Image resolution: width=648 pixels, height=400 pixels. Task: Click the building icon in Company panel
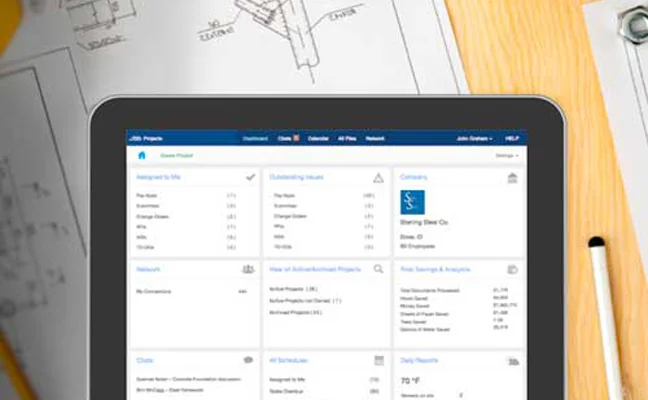pyautogui.click(x=513, y=177)
